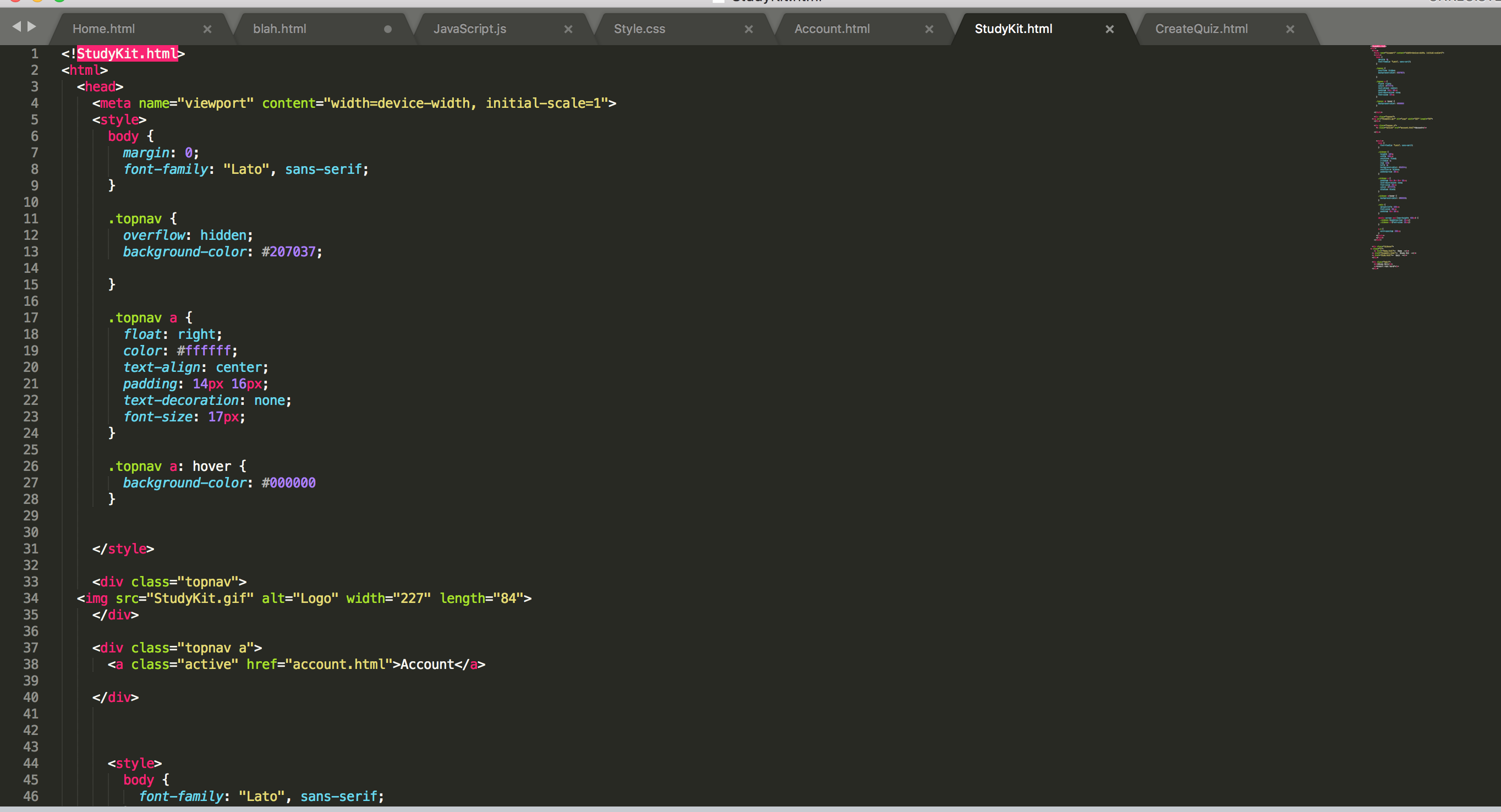Go to next tab with right arrow
This screenshot has width=1501, height=812.
click(x=32, y=26)
